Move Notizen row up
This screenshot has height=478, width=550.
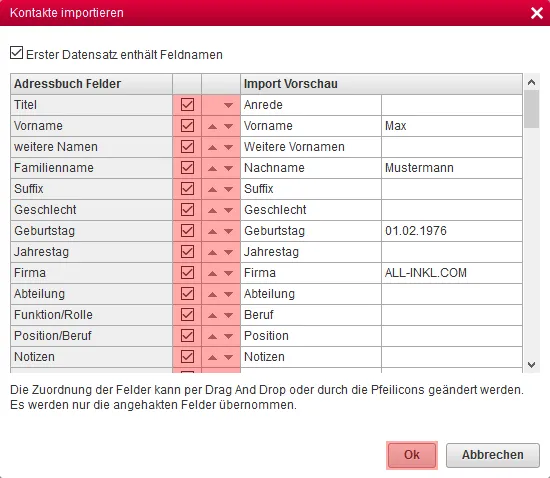pyautogui.click(x=212, y=357)
